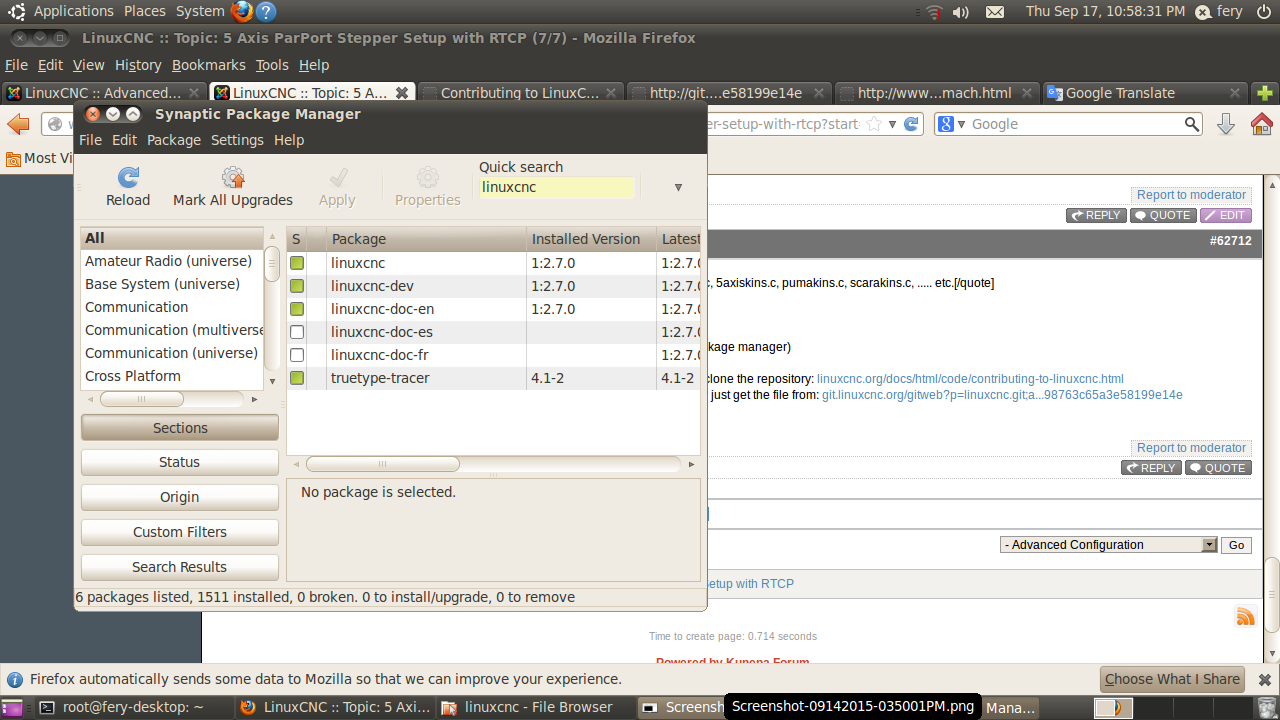This screenshot has width=1280, height=720.
Task: Click the Quick search input field
Action: click(x=556, y=187)
